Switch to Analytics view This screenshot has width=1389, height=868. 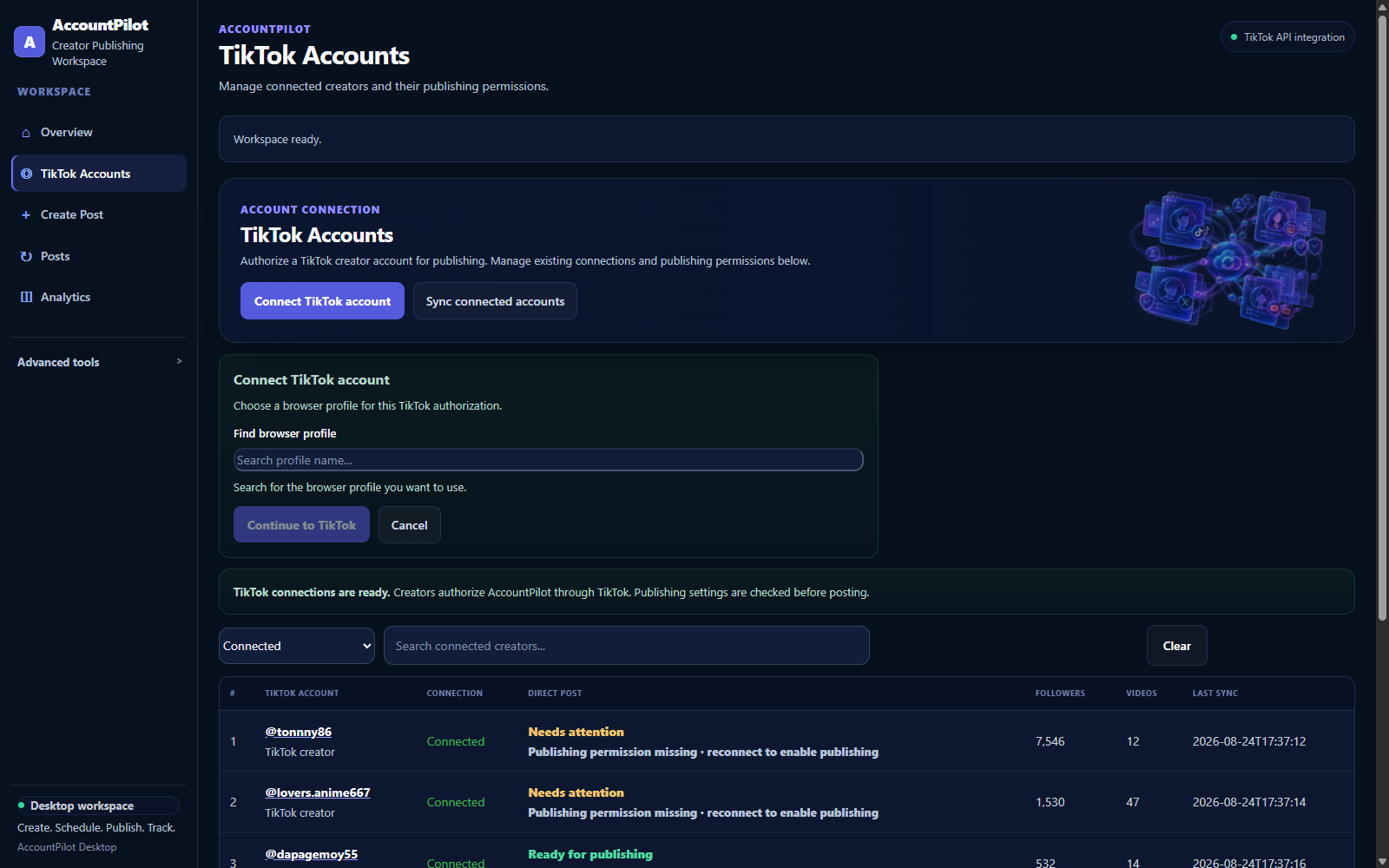pos(99,297)
